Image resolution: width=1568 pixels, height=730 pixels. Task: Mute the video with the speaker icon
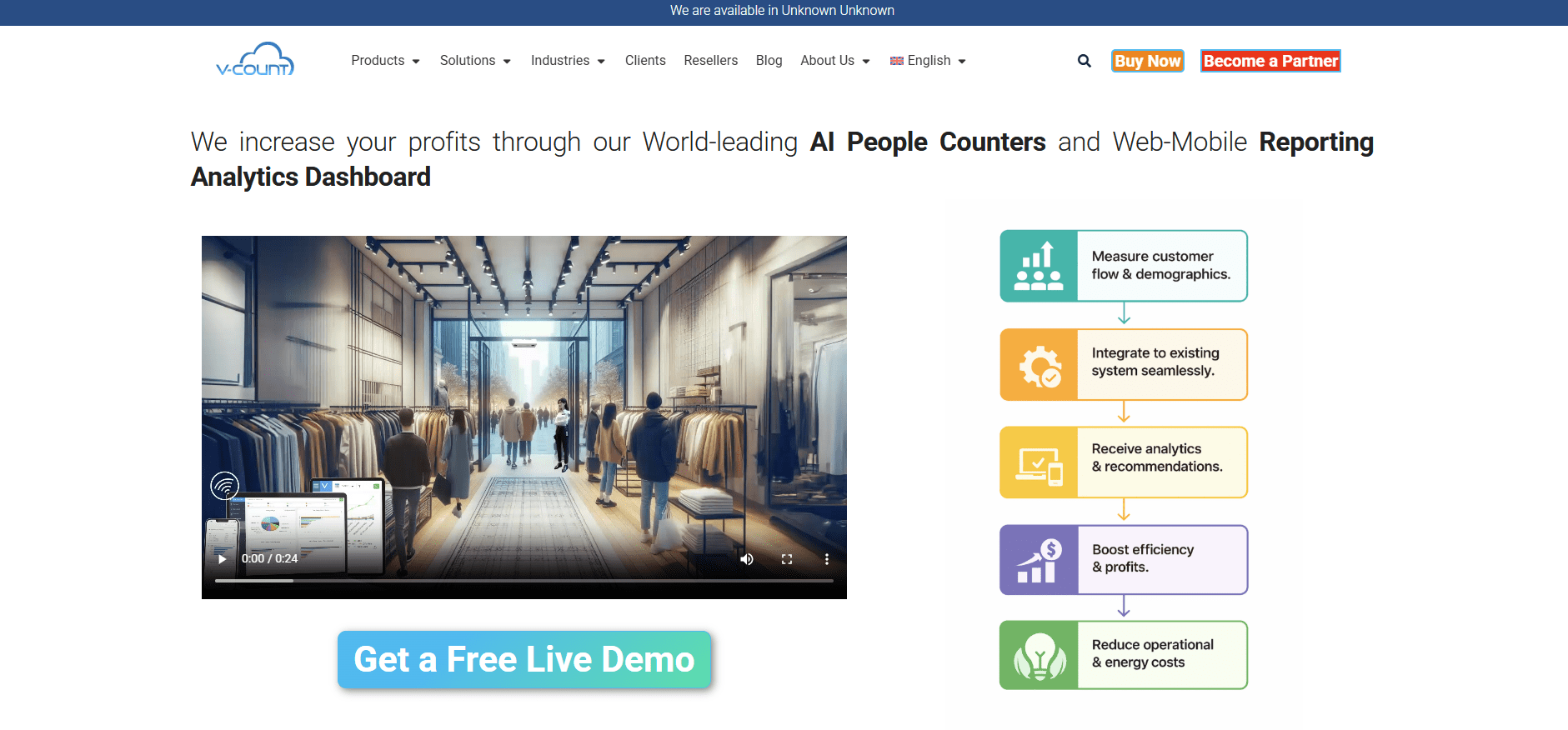[x=747, y=559]
